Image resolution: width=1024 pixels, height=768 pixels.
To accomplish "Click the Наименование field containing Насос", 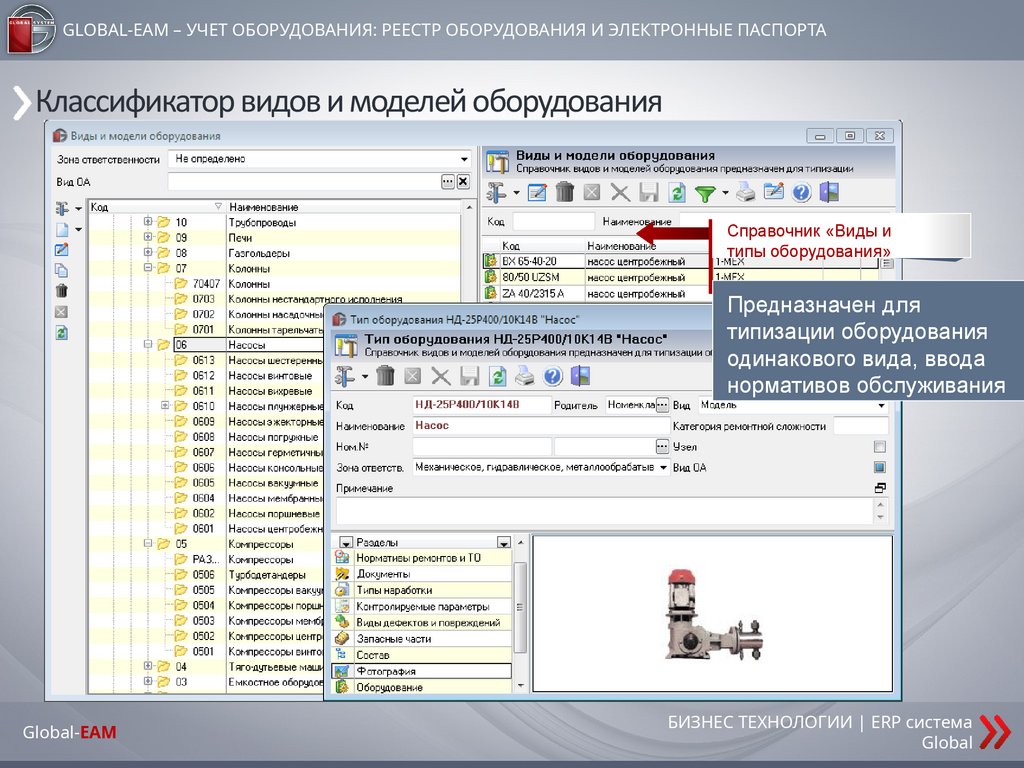I will pos(541,426).
